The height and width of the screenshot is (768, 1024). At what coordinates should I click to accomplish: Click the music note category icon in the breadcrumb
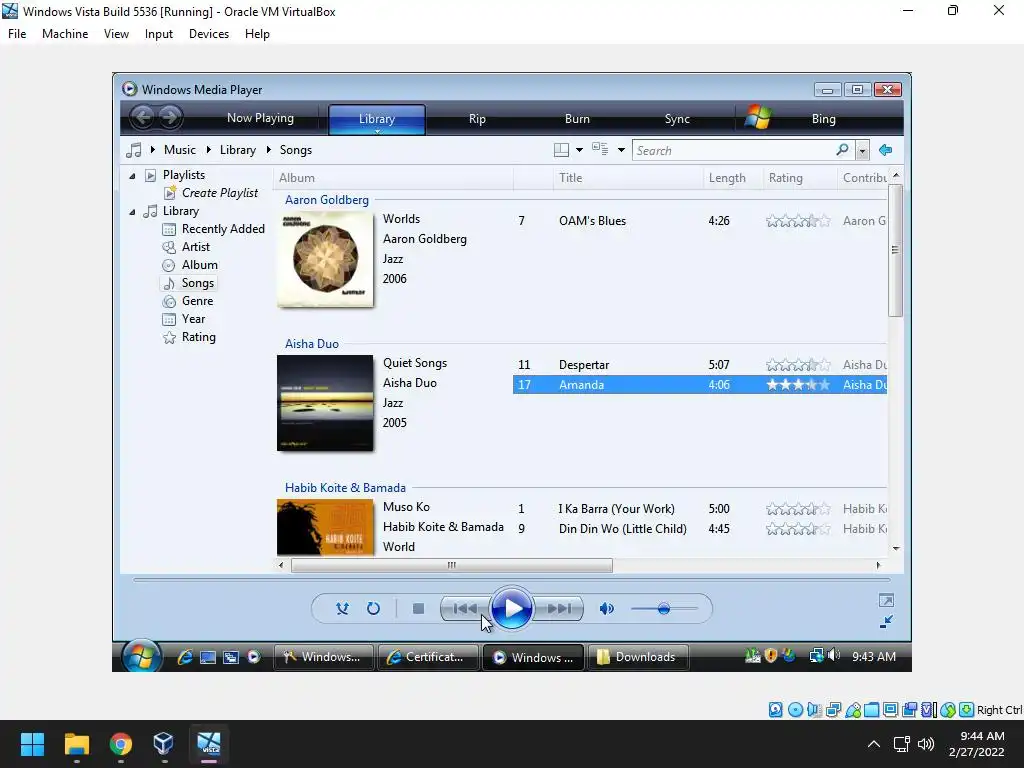pyautogui.click(x=134, y=150)
